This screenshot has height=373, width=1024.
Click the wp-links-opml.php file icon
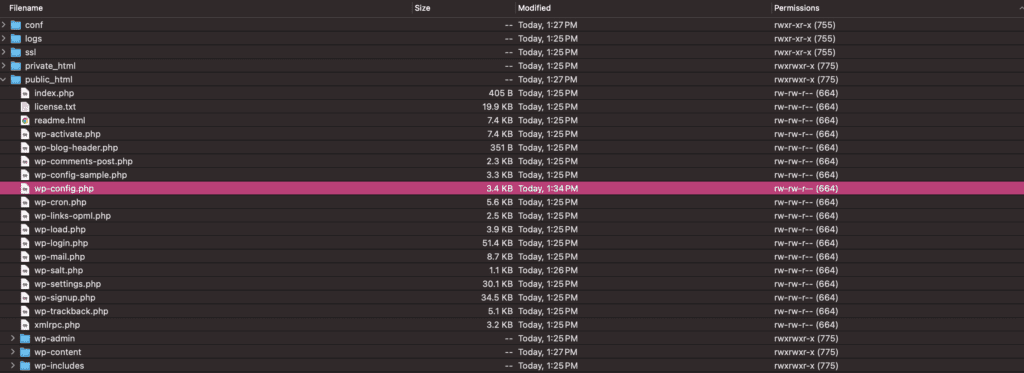point(25,216)
